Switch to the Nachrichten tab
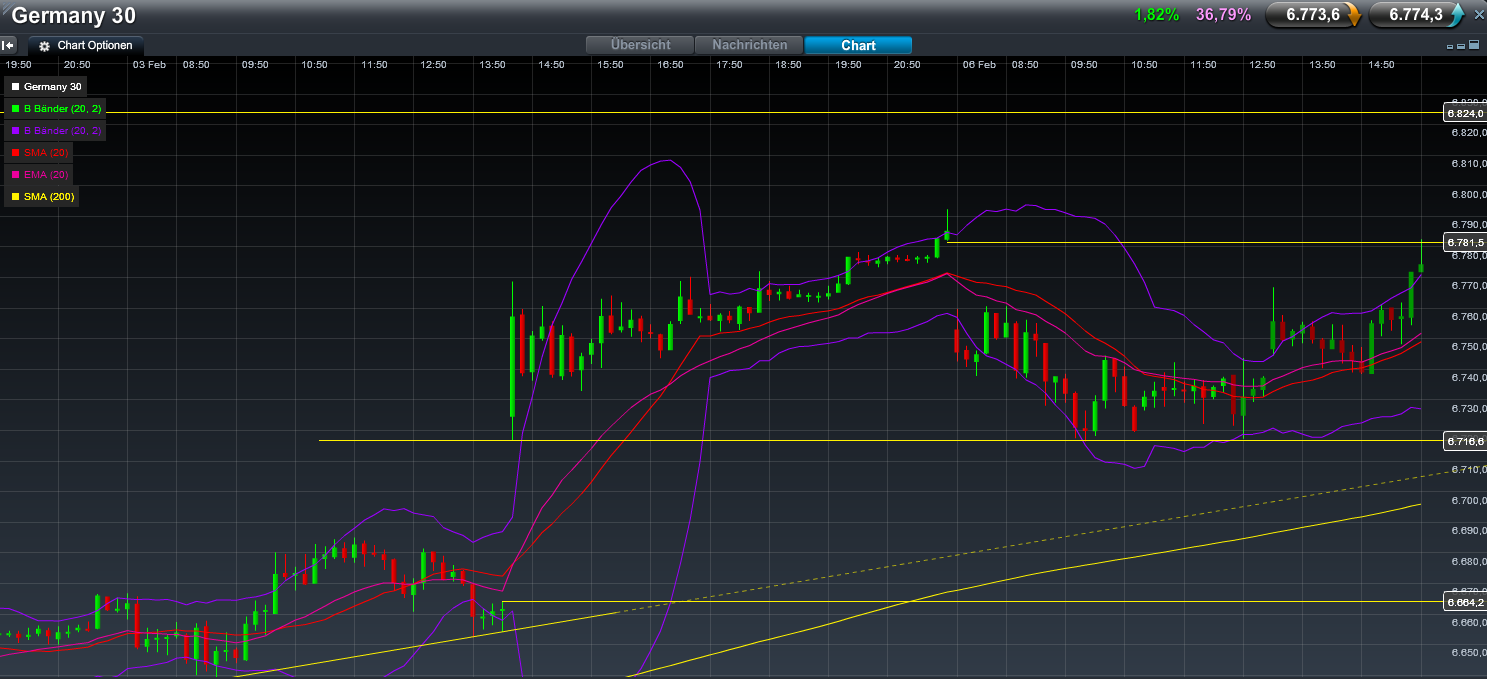 coord(749,45)
